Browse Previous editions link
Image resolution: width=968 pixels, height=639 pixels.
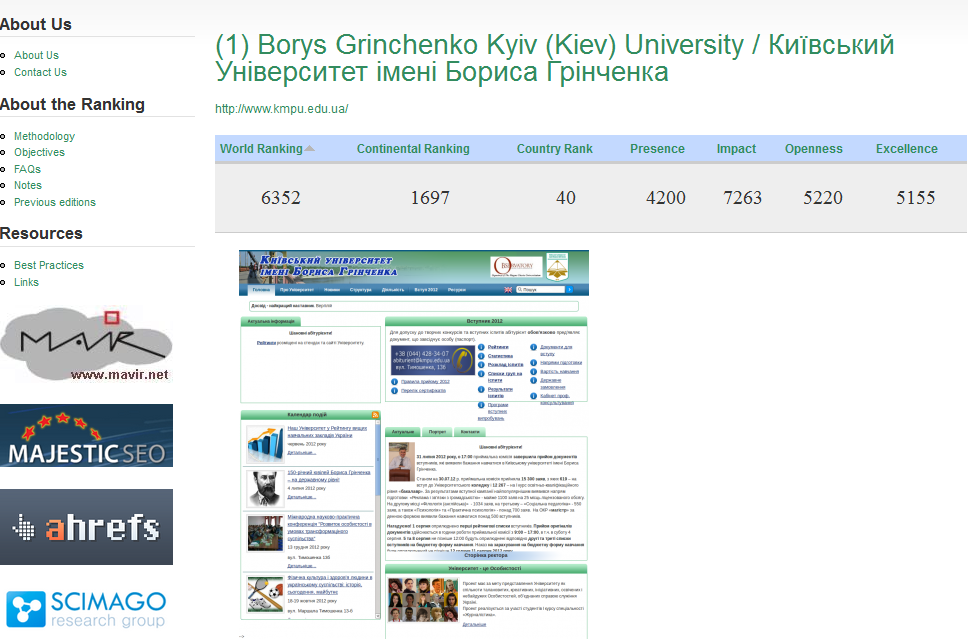click(x=55, y=202)
